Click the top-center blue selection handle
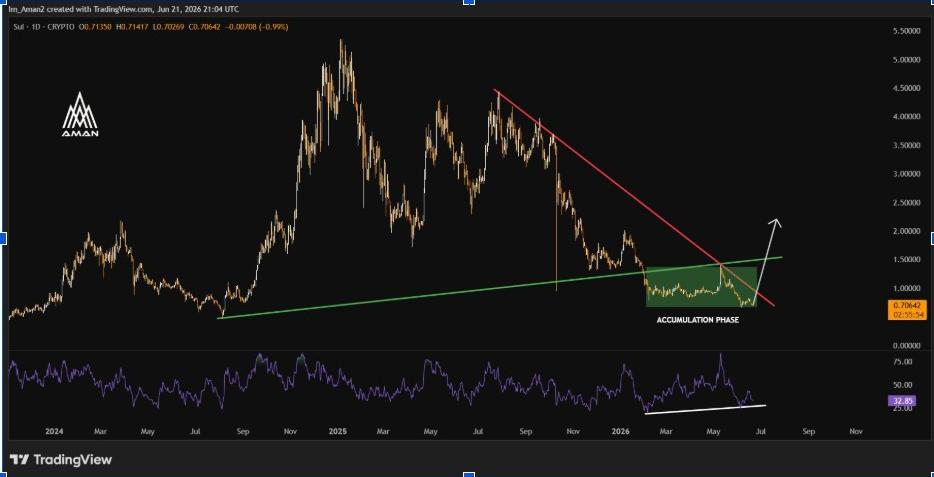 tap(469, 2)
